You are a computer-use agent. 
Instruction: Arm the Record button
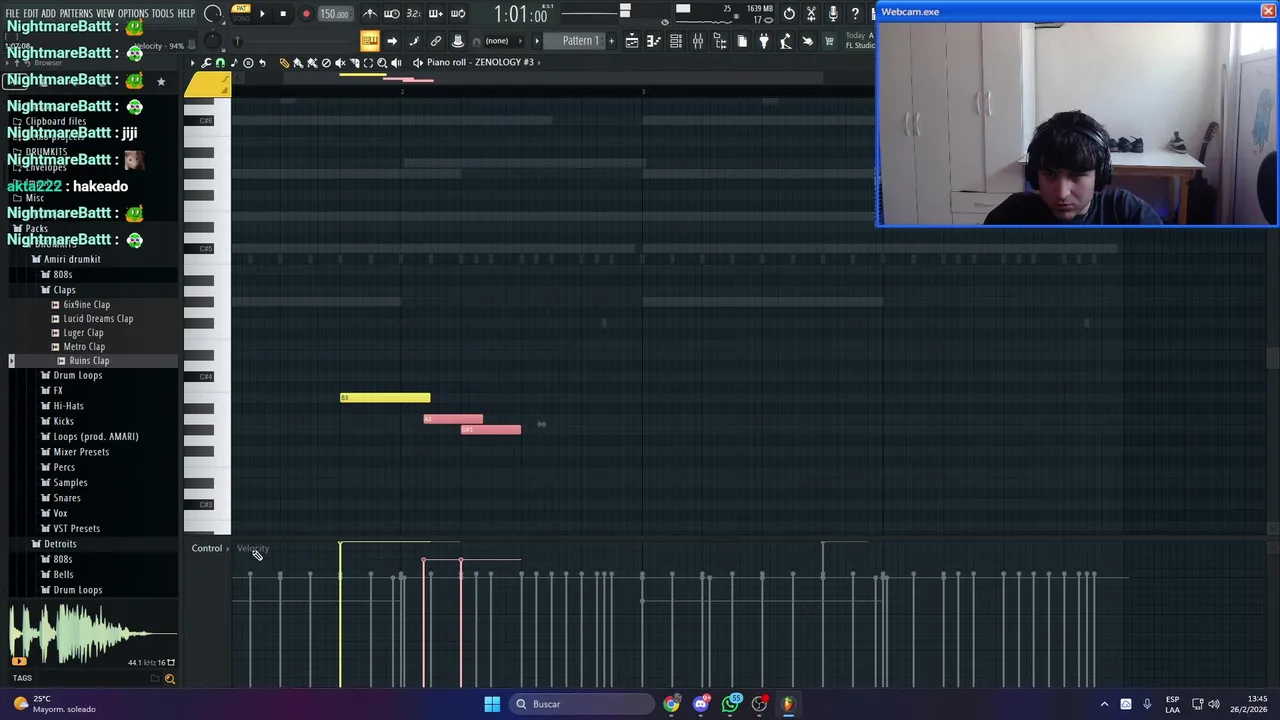[306, 14]
